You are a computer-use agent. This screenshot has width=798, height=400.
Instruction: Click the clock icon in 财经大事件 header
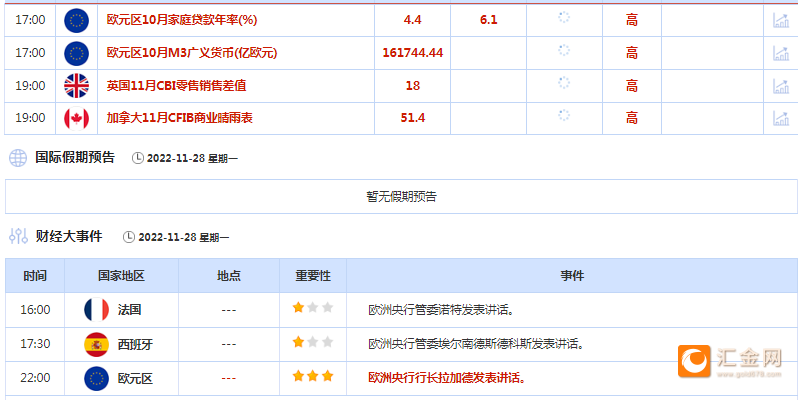[129, 237]
